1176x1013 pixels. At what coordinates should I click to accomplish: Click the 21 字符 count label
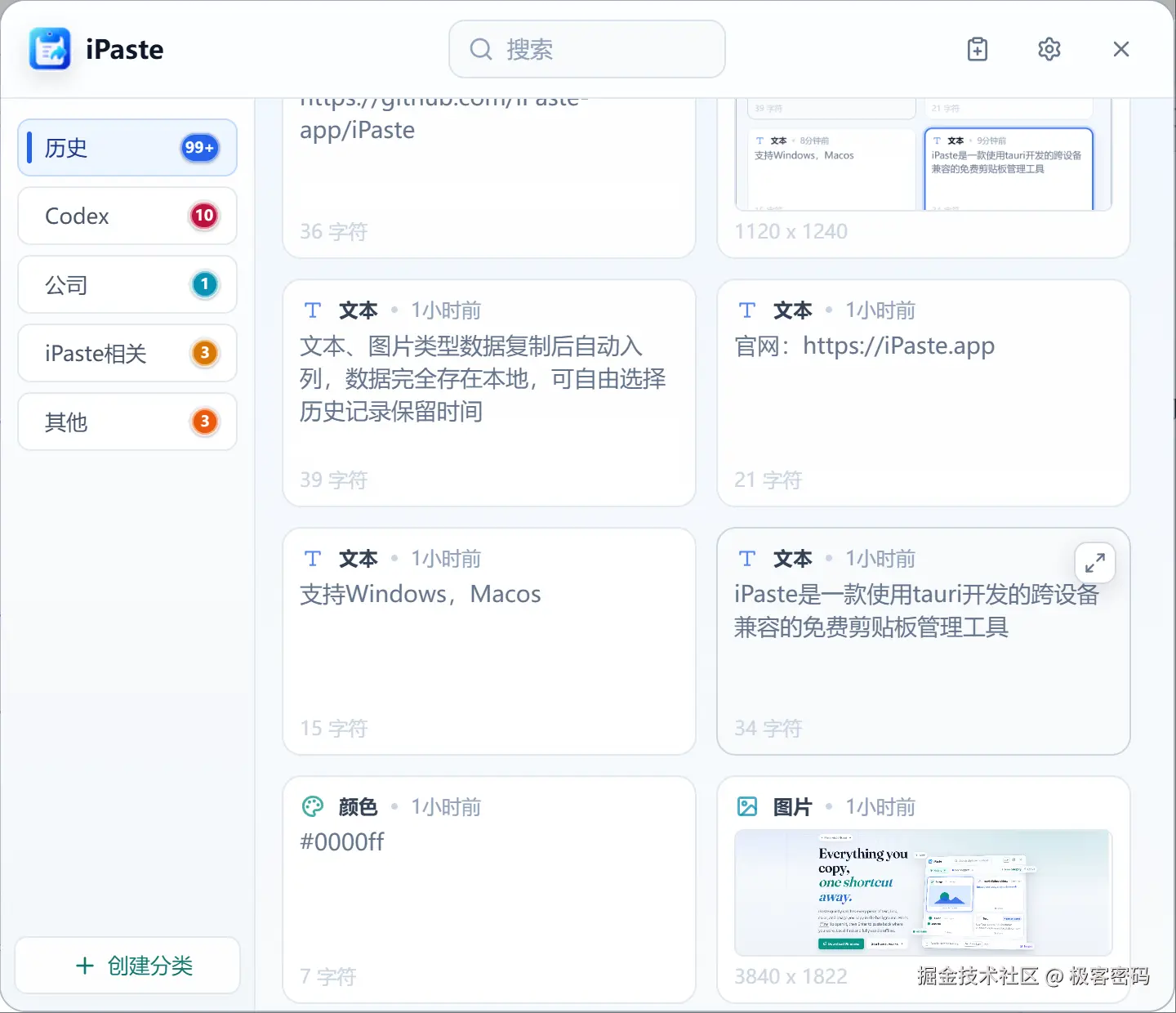click(x=768, y=480)
